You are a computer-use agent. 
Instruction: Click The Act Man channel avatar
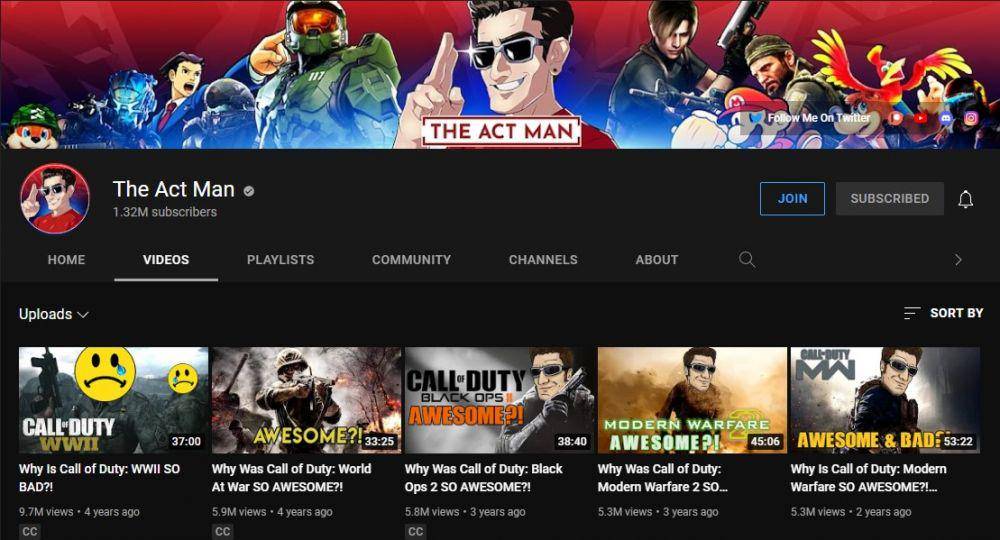(x=55, y=198)
